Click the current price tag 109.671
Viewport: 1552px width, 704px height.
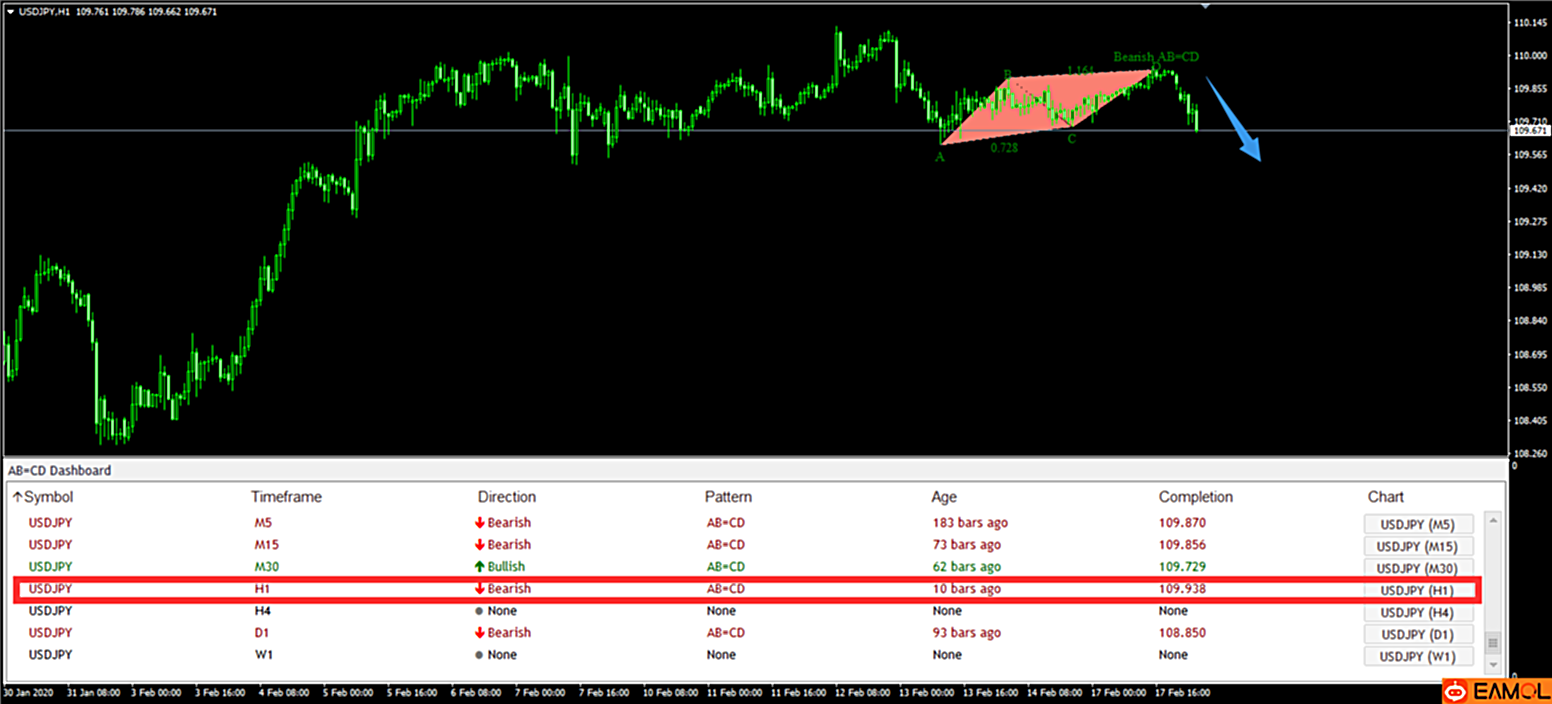(1529, 131)
